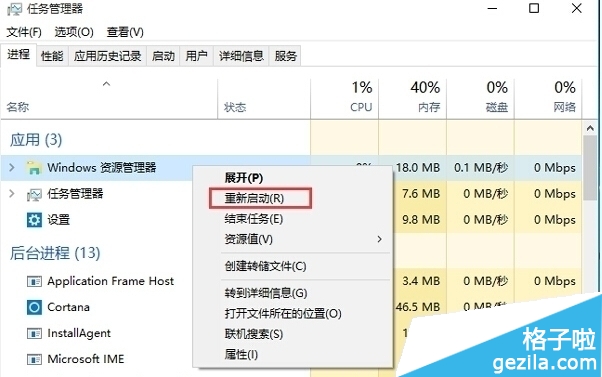Click the Cortana circle icon
This screenshot has height=377, width=602.
(34, 307)
